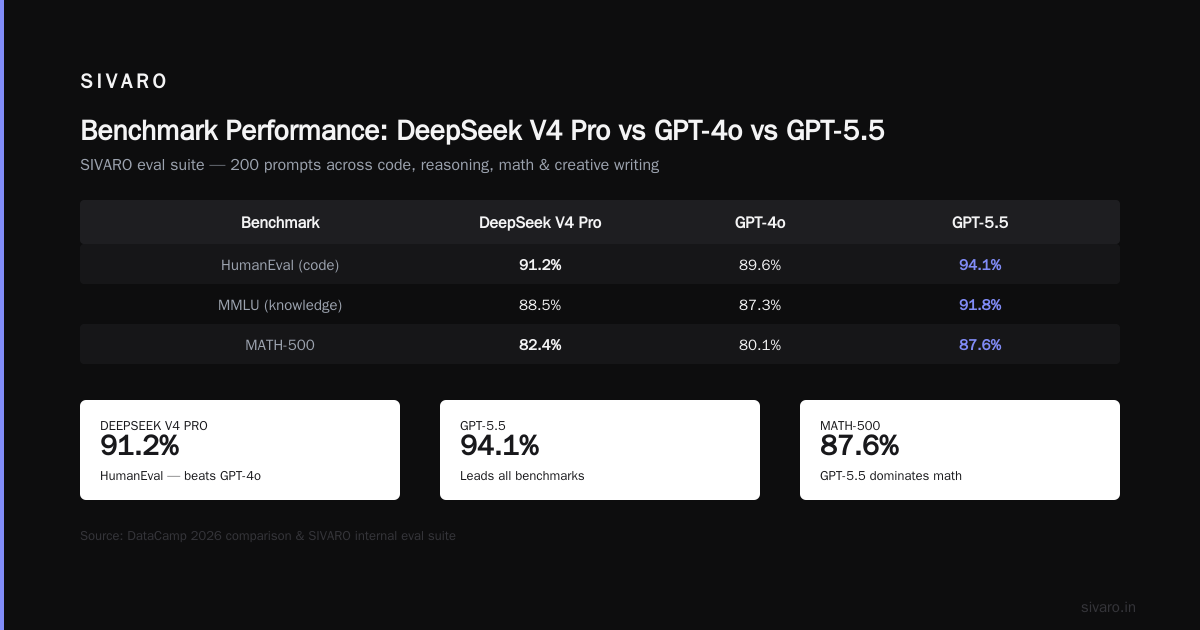Click the MMLU (knowledge) row label
Image resolution: width=1200 pixels, height=630 pixels.
[280, 305]
